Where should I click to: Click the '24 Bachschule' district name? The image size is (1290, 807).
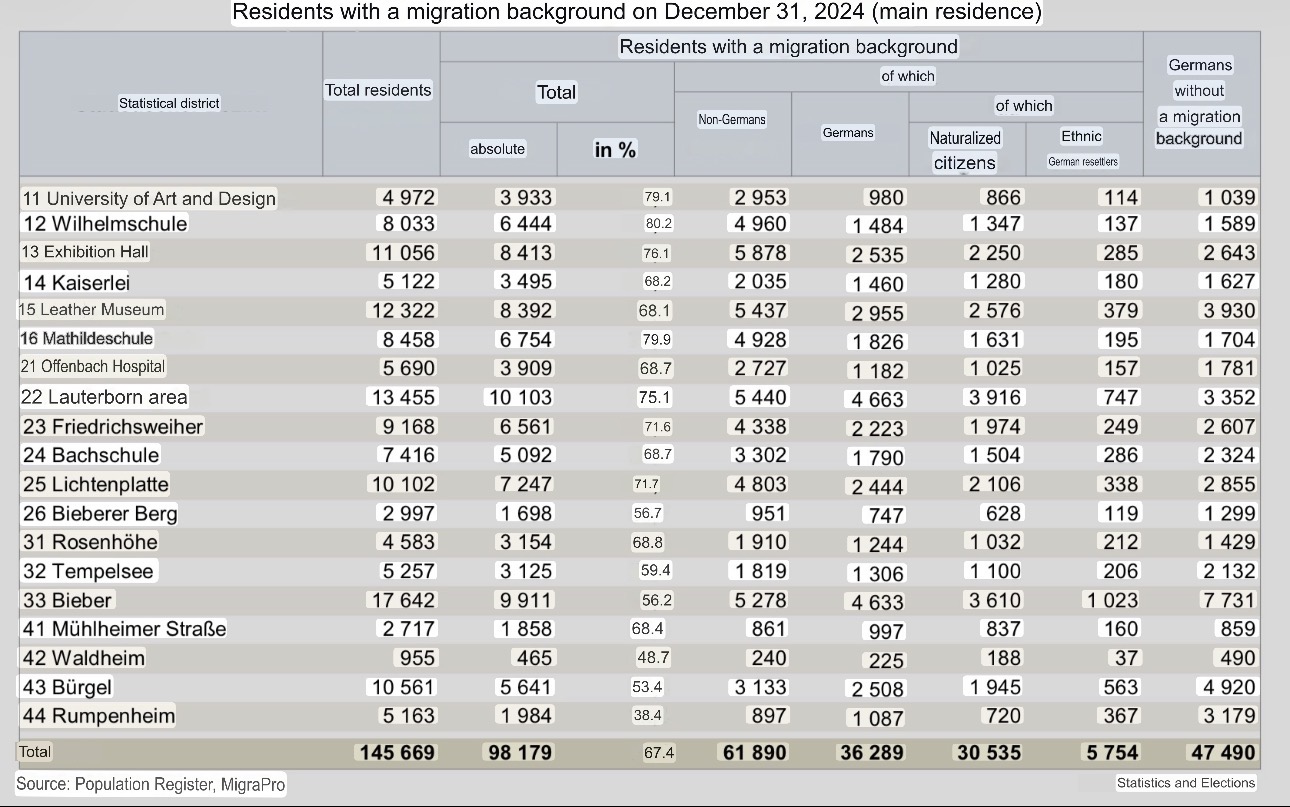pos(91,455)
